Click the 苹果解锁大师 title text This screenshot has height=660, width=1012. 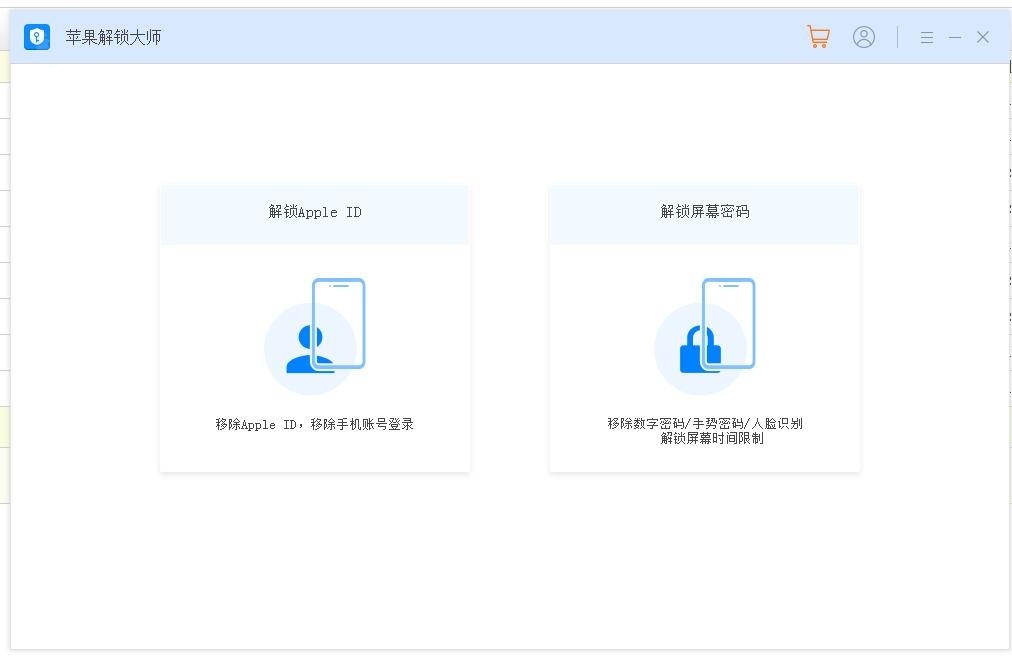pyautogui.click(x=113, y=37)
